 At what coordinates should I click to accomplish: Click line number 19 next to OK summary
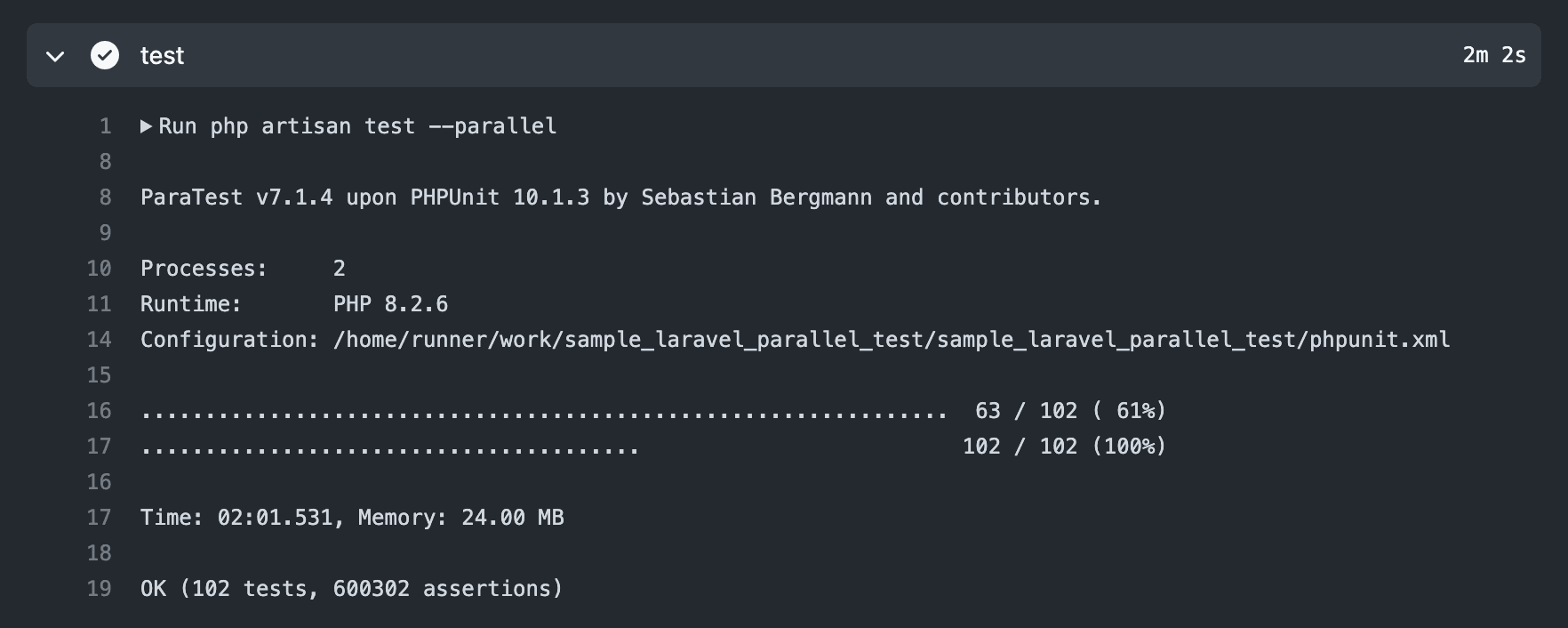pyautogui.click(x=100, y=588)
